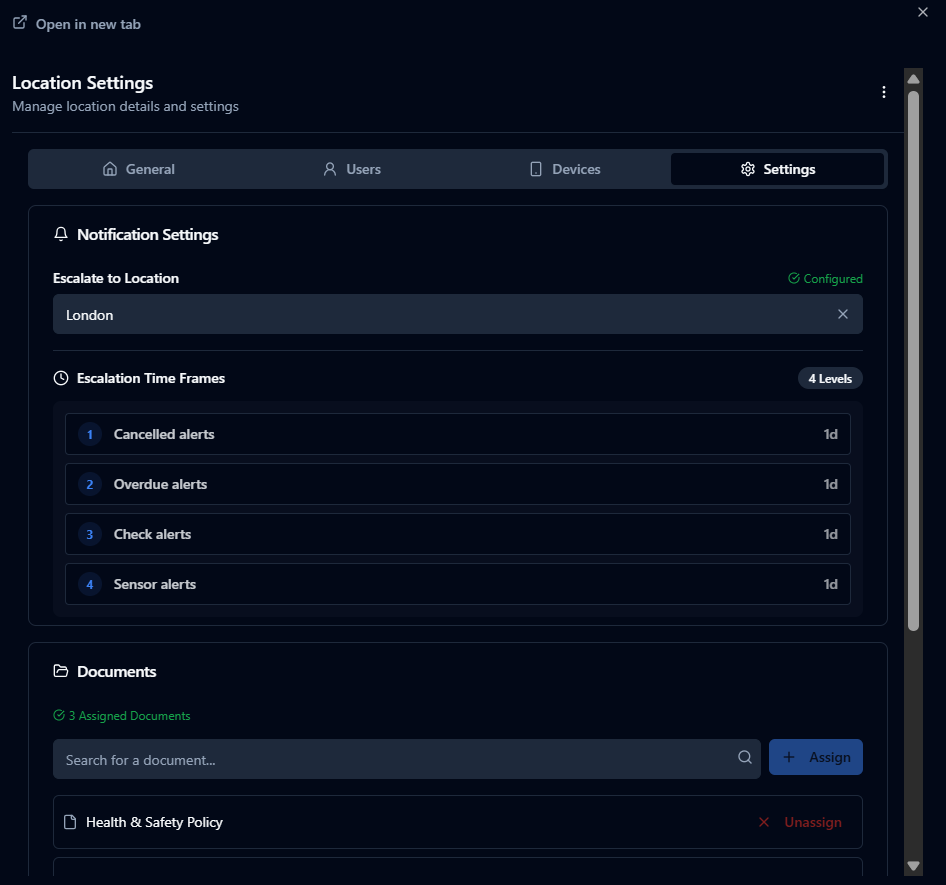Select the Check alerts row
The height and width of the screenshot is (885, 946).
pos(457,534)
